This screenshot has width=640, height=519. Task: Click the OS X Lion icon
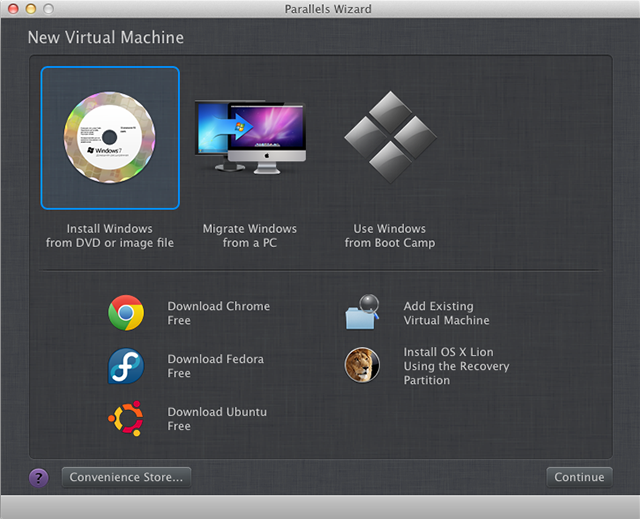pyautogui.click(x=362, y=365)
